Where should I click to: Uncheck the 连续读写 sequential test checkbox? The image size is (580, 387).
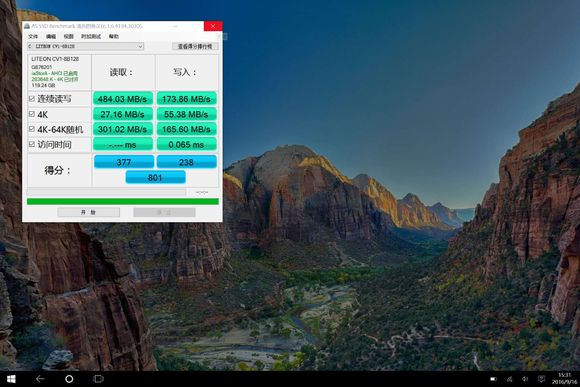point(32,98)
